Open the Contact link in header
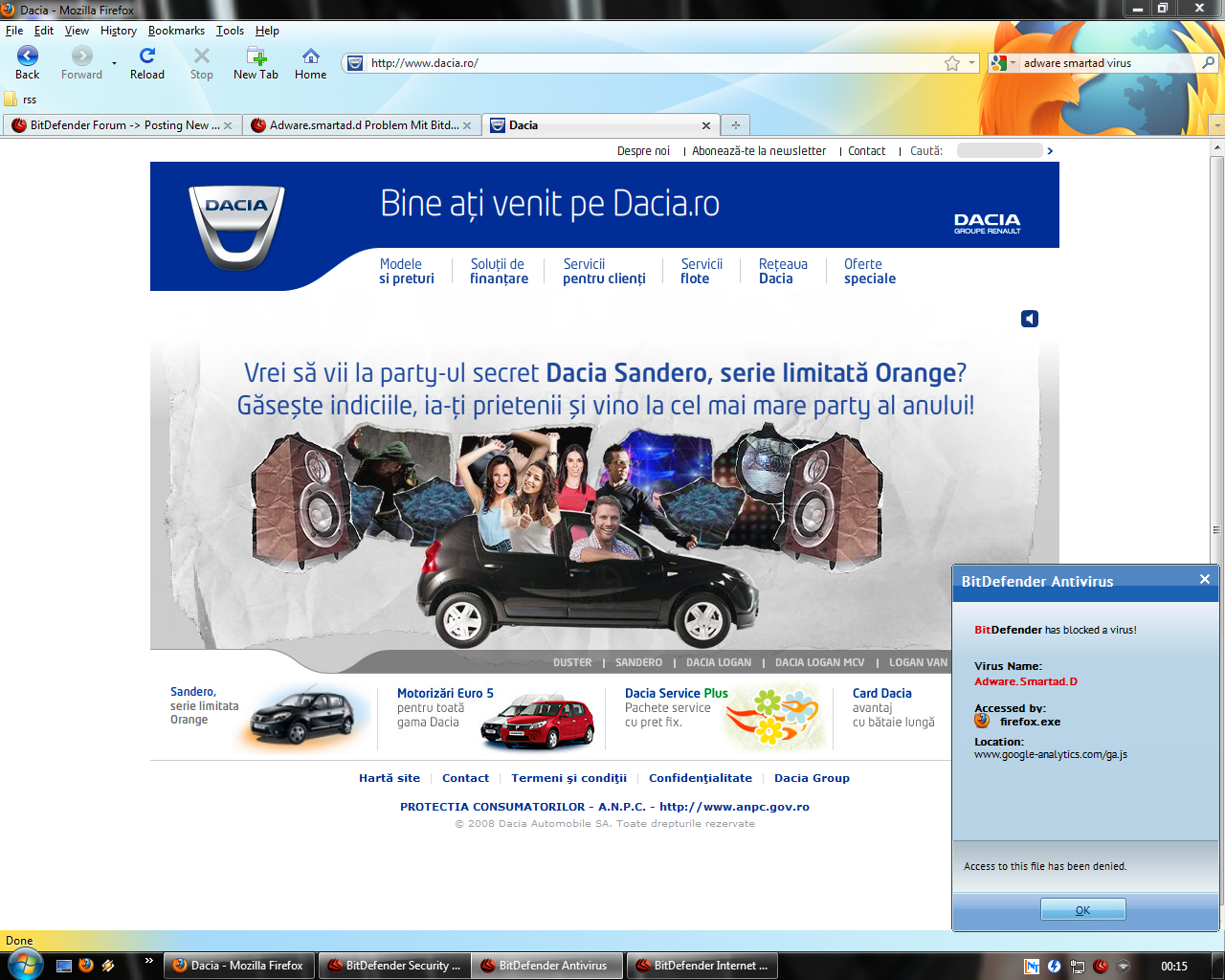The width and height of the screenshot is (1225, 980). 867,151
